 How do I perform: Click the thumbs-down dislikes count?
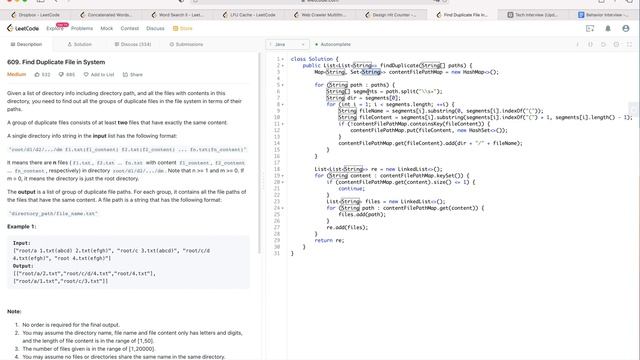tap(67, 75)
